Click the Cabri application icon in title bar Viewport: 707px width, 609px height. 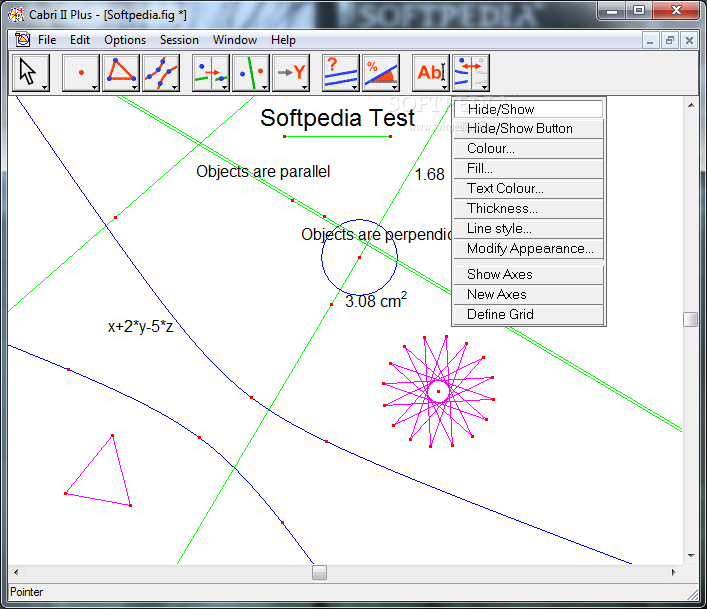point(16,14)
